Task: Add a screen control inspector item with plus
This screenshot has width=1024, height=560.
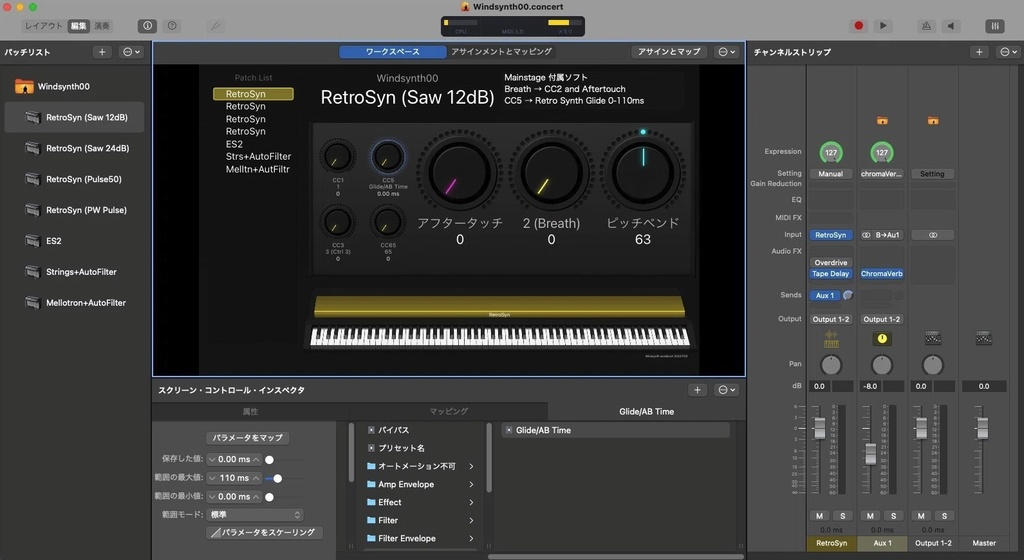Action: tap(697, 390)
